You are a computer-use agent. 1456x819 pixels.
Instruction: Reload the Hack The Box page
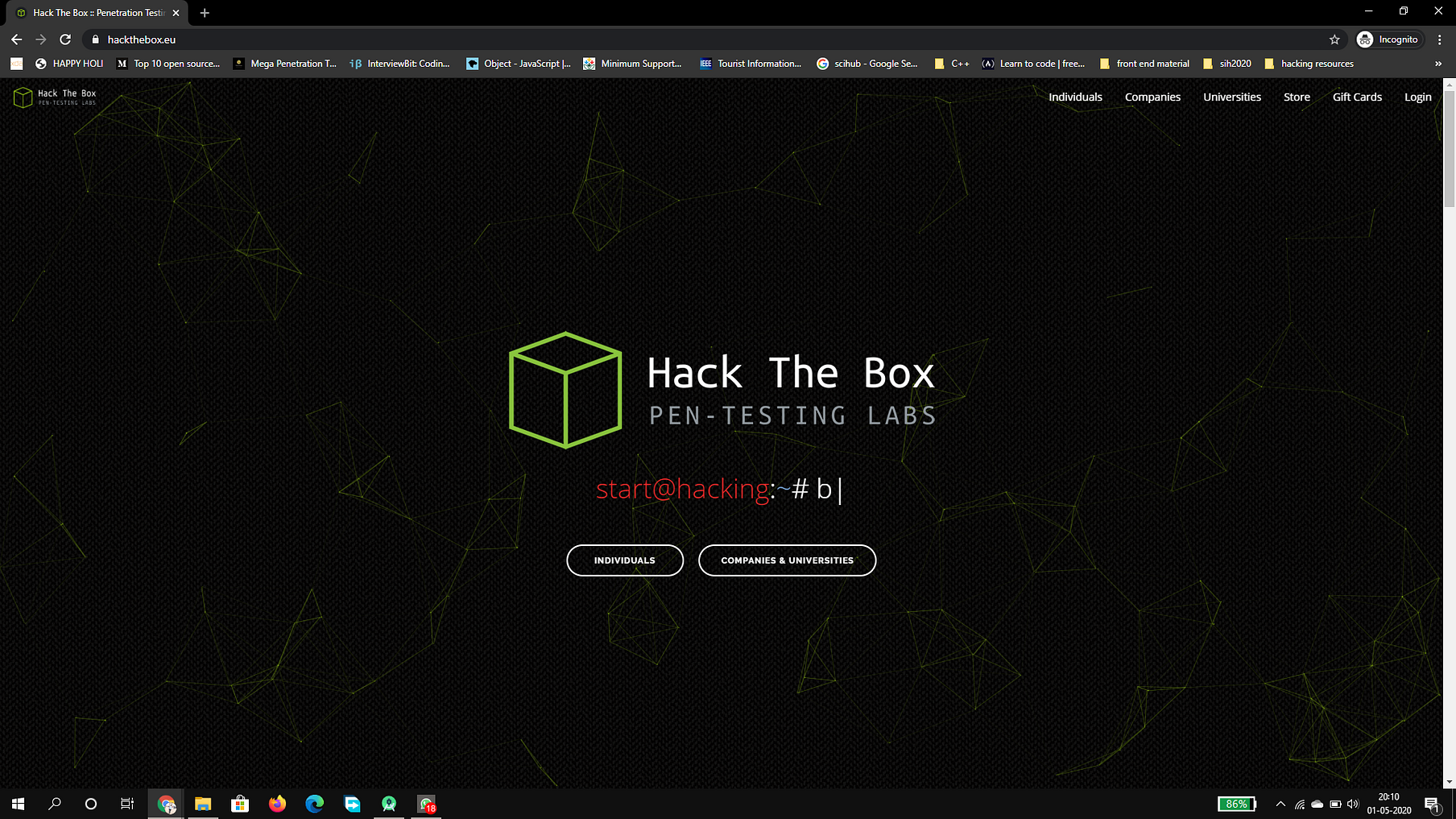pyautogui.click(x=64, y=39)
